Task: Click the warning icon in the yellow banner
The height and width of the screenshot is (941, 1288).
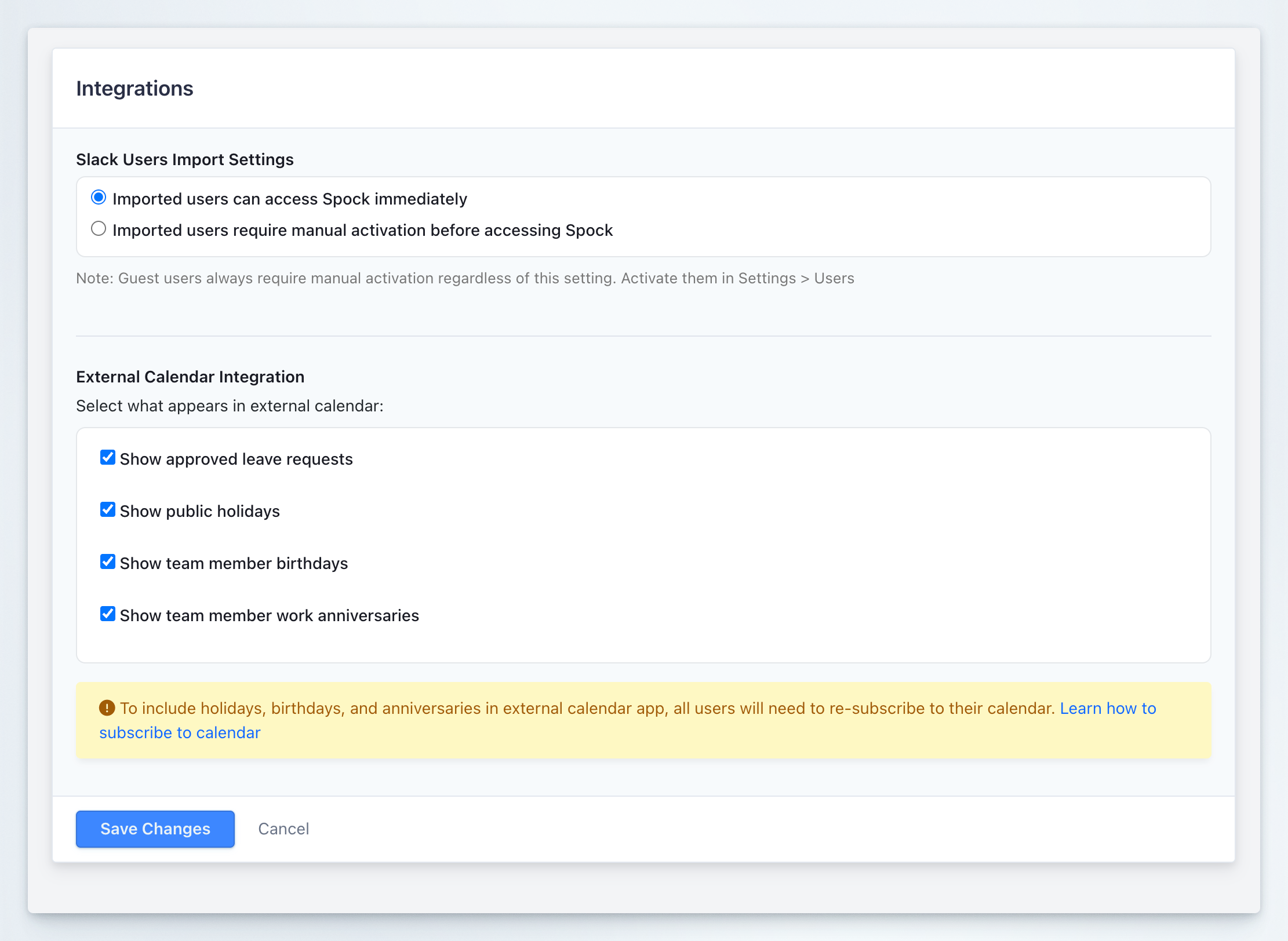Action: 107,707
